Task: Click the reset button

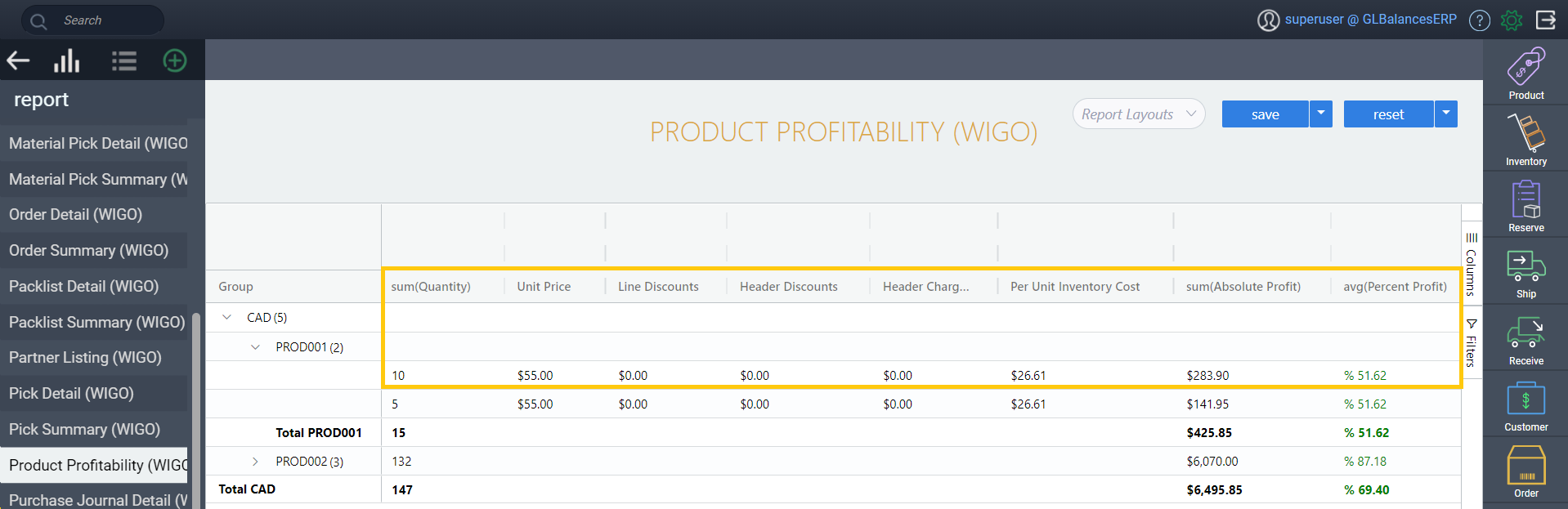Action: [1388, 114]
